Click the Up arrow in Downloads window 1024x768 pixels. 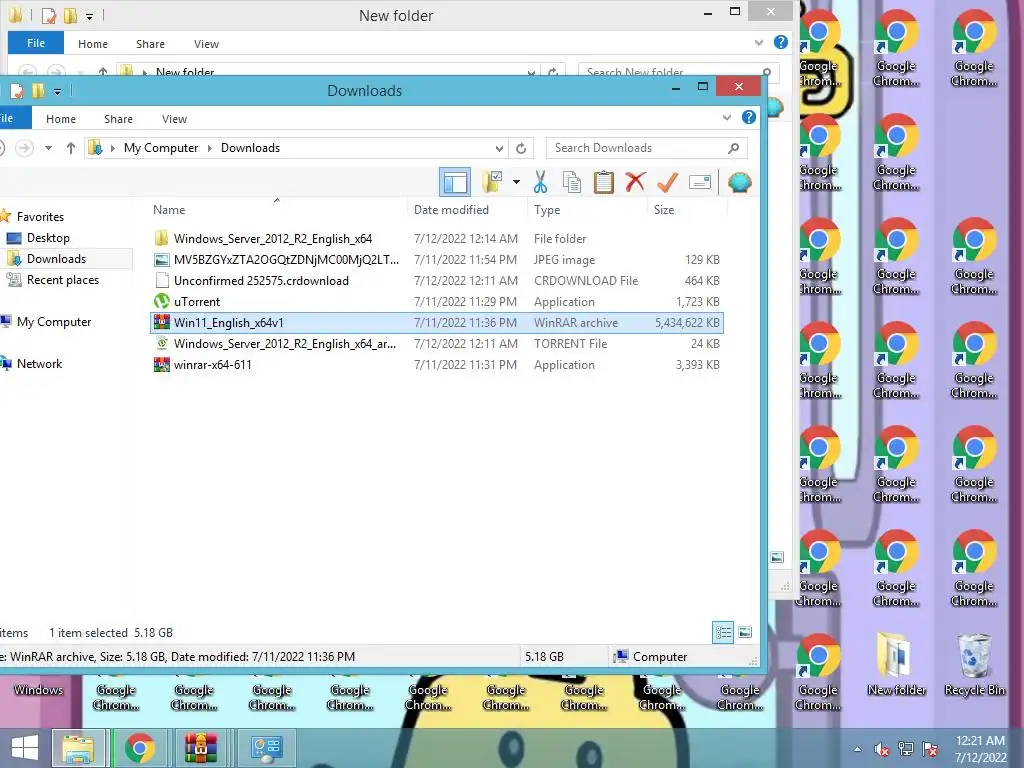pyautogui.click(x=71, y=148)
